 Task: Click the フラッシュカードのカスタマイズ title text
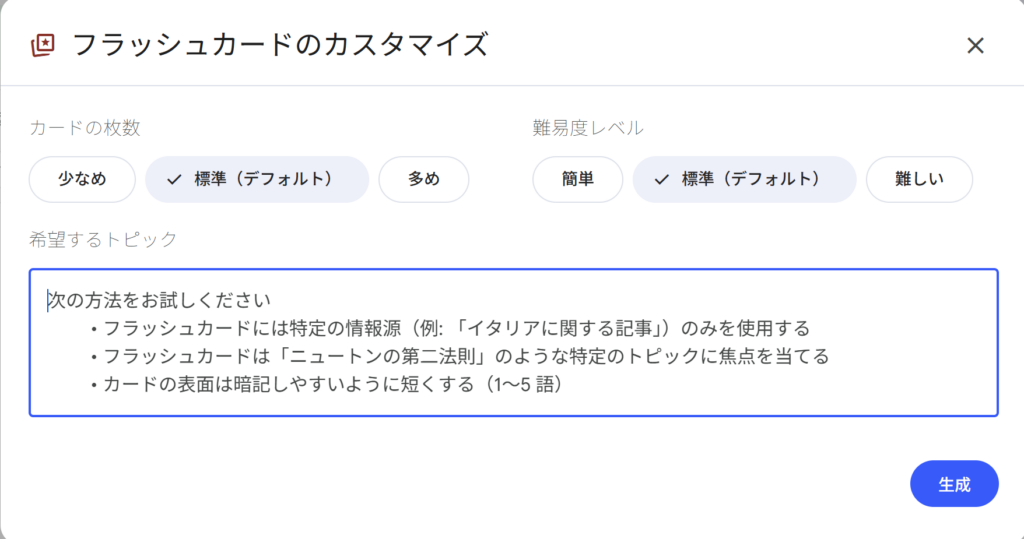[280, 45]
